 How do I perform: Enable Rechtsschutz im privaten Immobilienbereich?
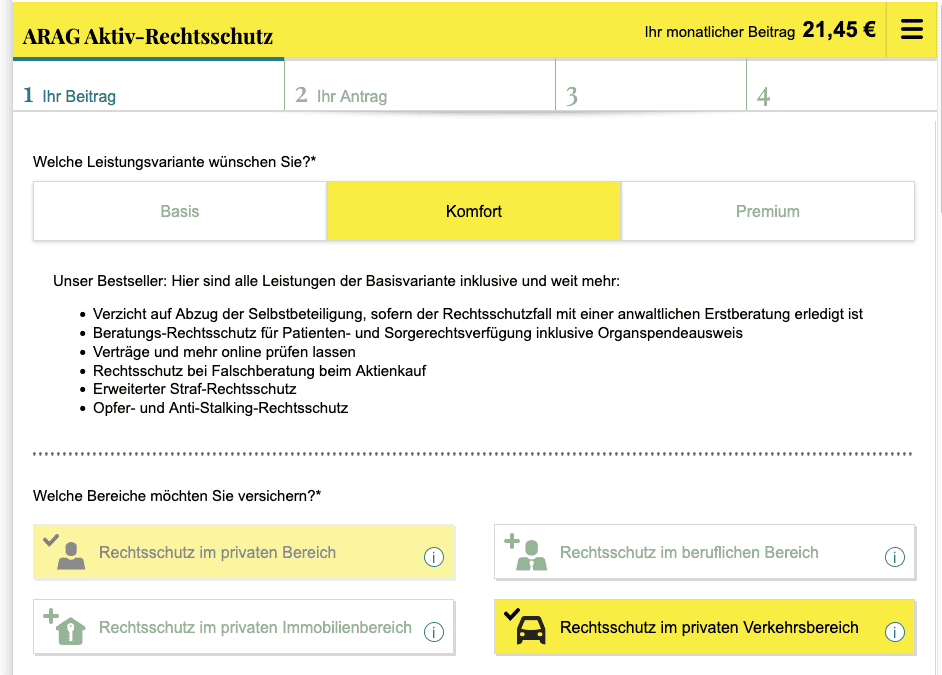(243, 627)
